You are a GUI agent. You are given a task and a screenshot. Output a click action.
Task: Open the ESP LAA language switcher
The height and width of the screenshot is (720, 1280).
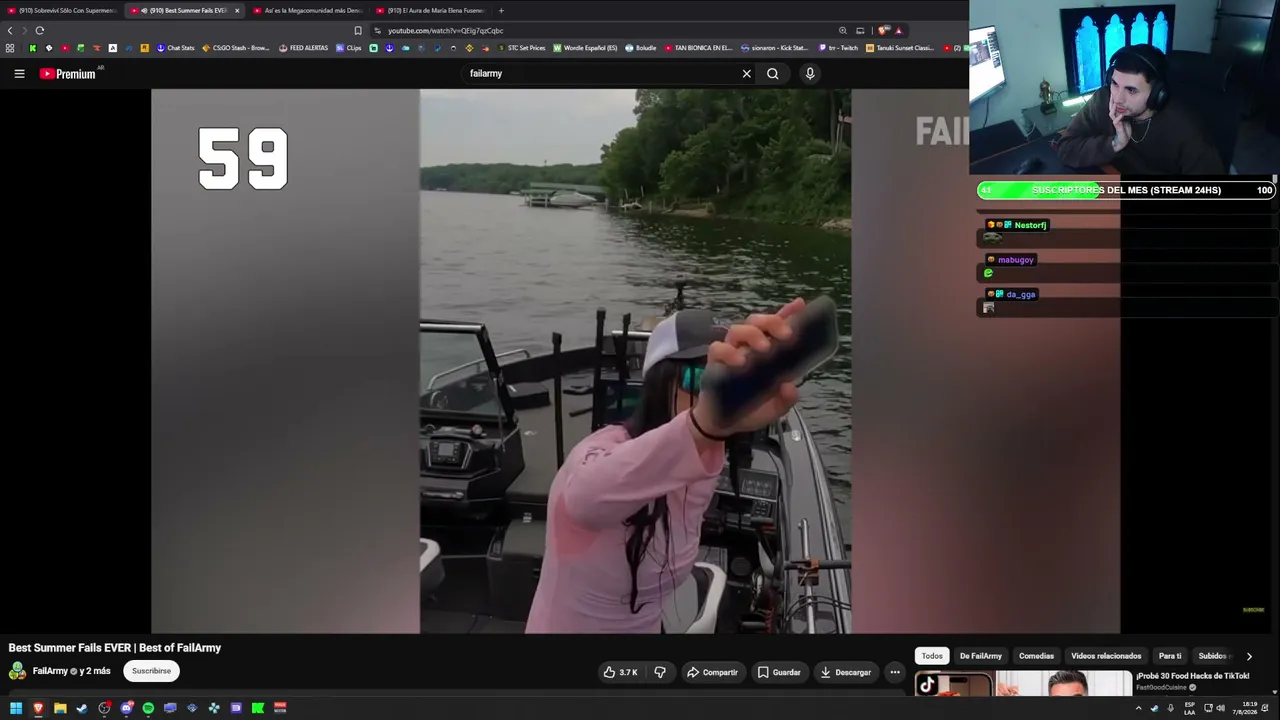tap(1190, 708)
